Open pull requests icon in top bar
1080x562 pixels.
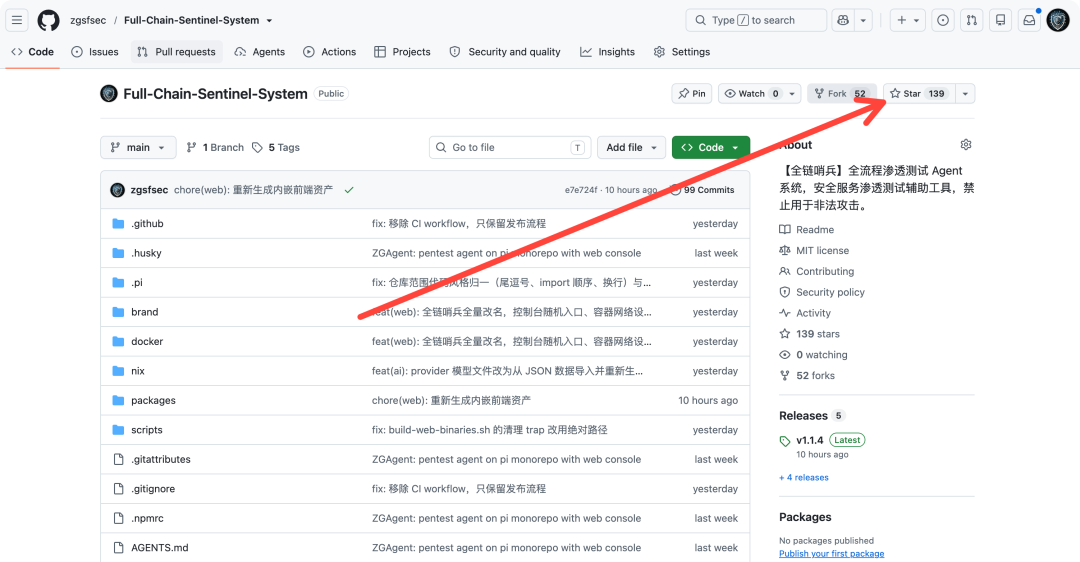972,20
